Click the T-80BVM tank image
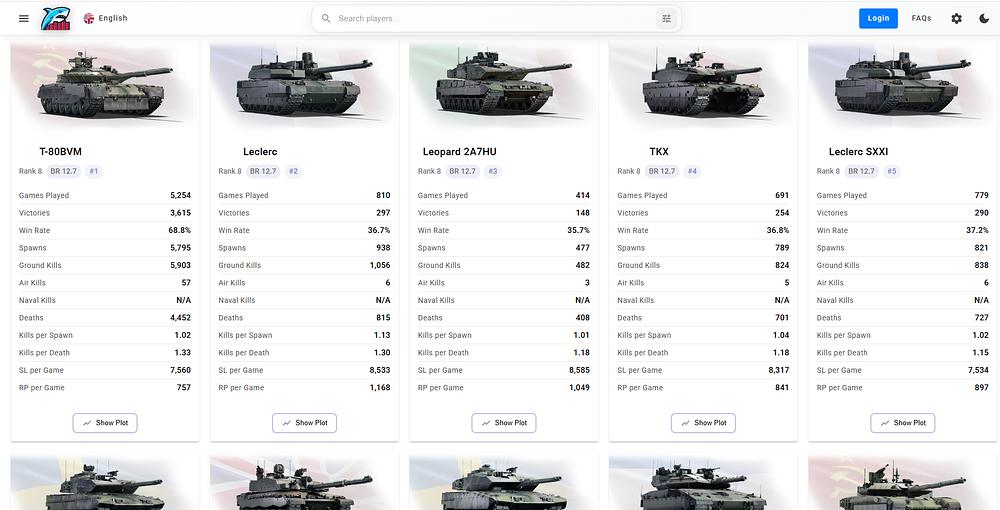1000x510 pixels. (105, 86)
